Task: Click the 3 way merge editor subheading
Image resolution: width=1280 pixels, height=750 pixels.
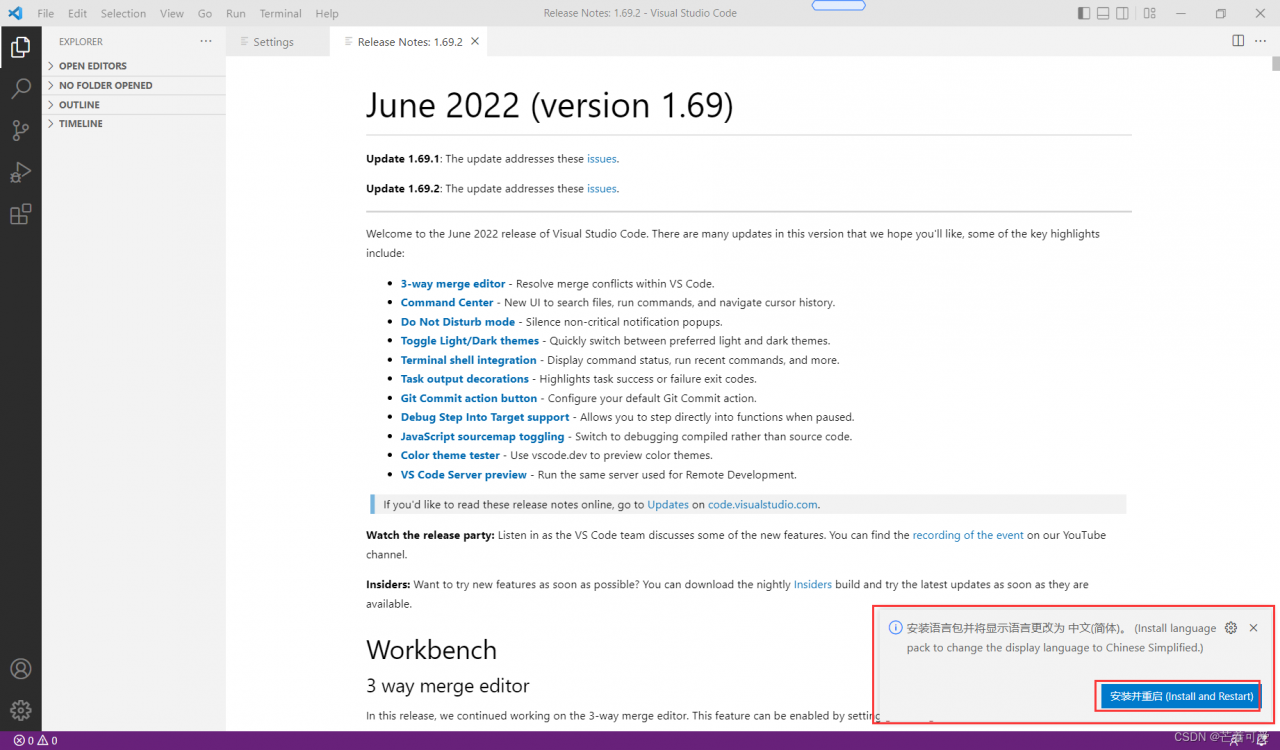Action: (448, 686)
